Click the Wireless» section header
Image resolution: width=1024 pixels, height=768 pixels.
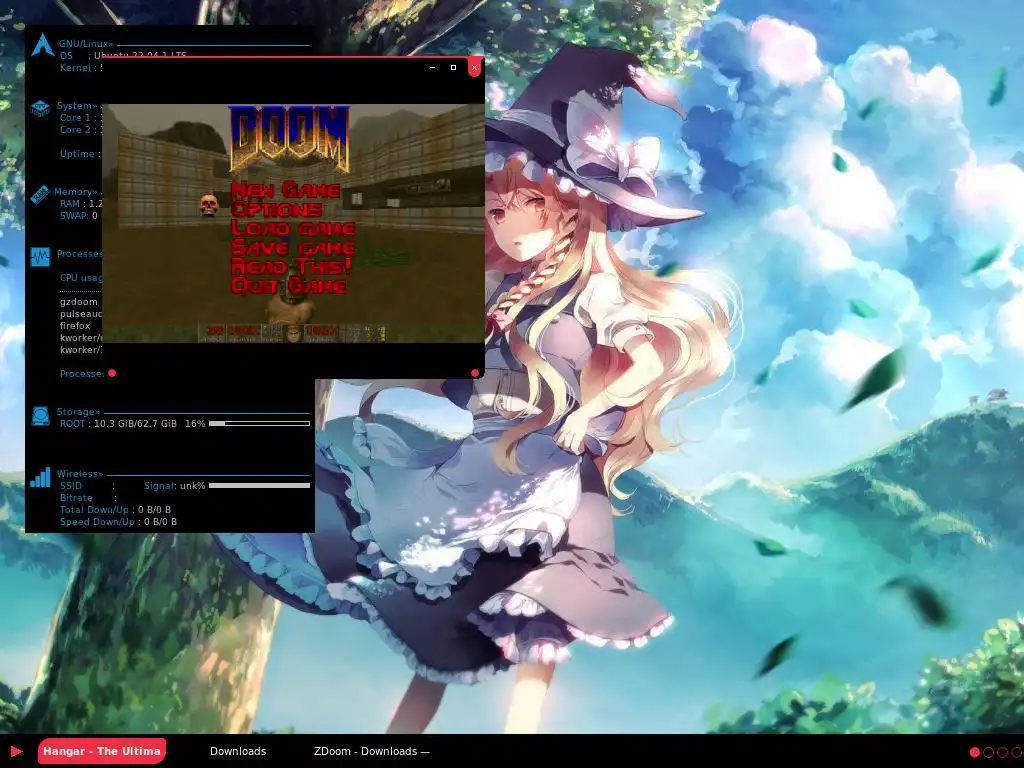click(x=80, y=473)
